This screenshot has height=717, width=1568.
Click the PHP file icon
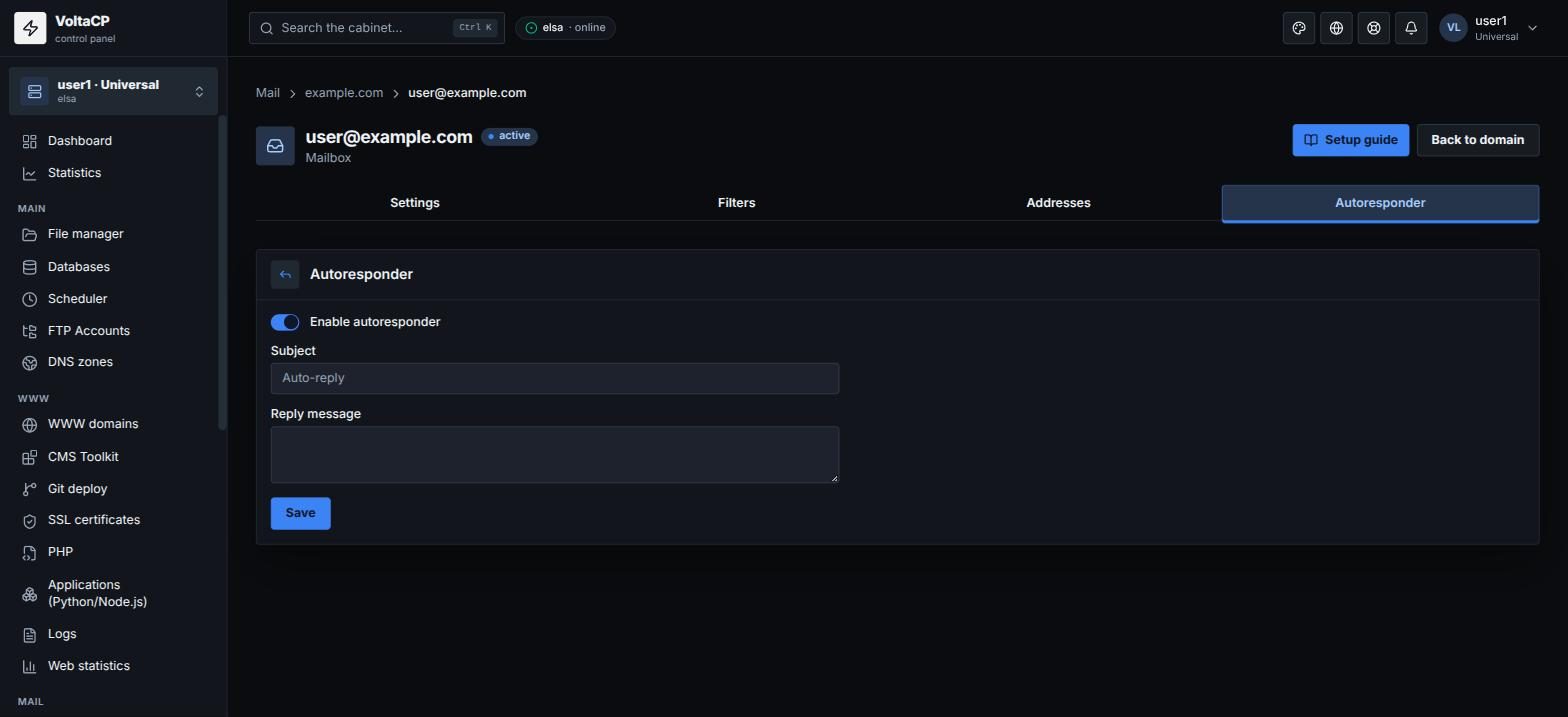point(30,552)
